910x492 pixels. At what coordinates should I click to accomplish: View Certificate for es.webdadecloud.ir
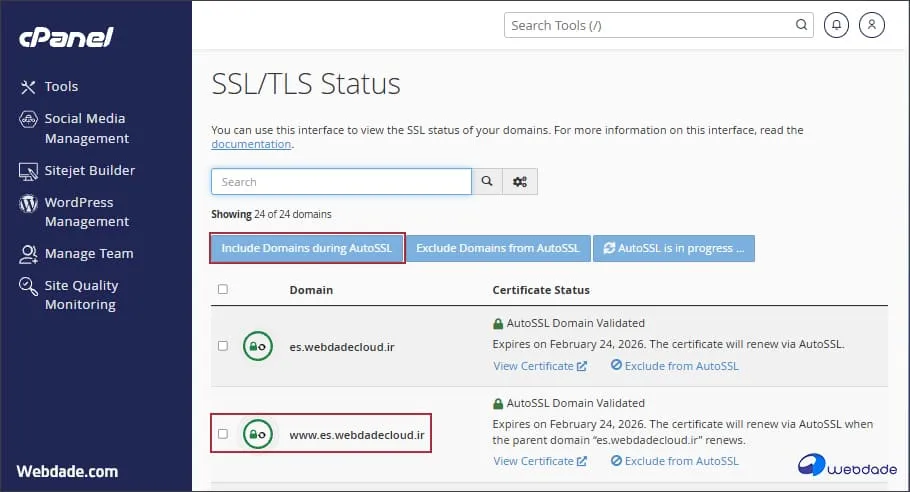(x=540, y=366)
